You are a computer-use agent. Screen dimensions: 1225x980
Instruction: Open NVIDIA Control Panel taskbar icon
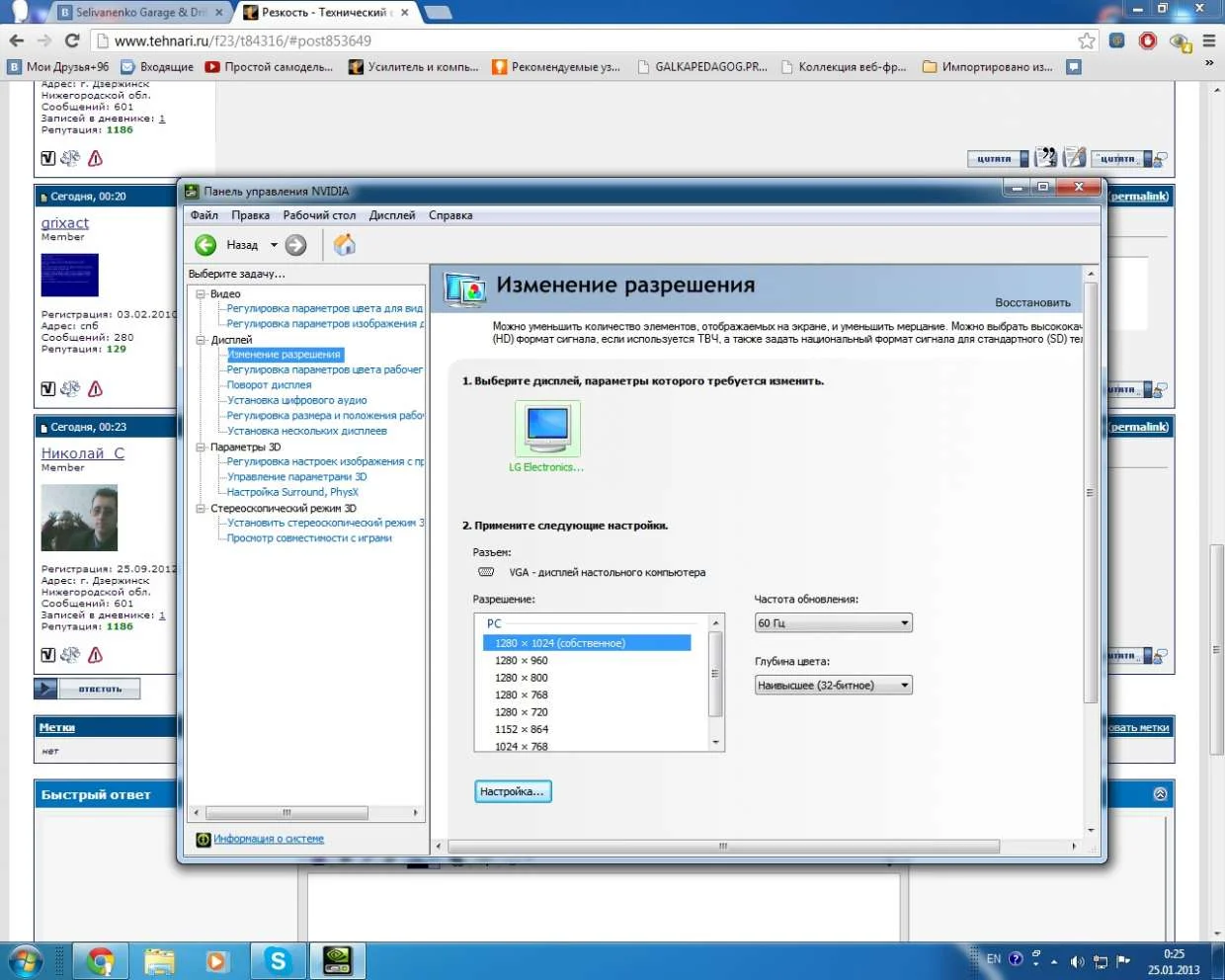(x=337, y=960)
